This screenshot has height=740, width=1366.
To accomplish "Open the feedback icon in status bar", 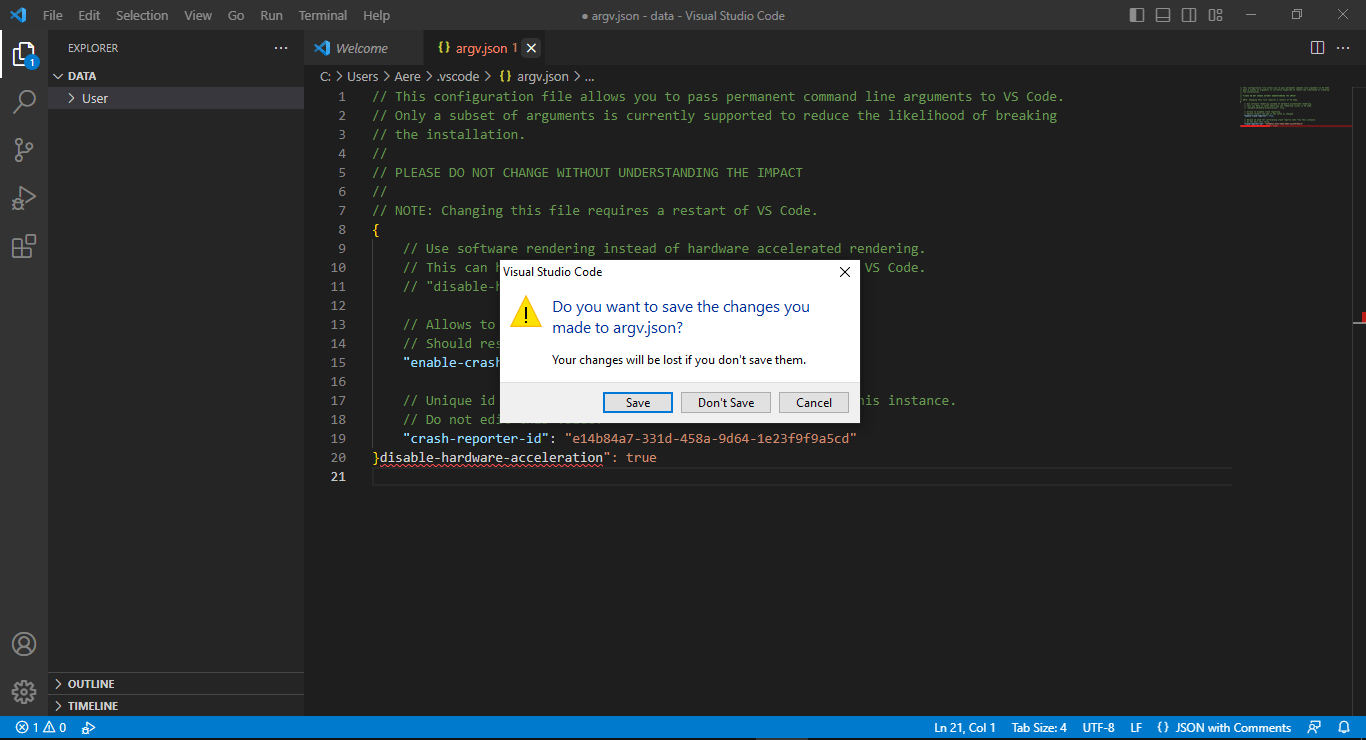I will click(1315, 728).
